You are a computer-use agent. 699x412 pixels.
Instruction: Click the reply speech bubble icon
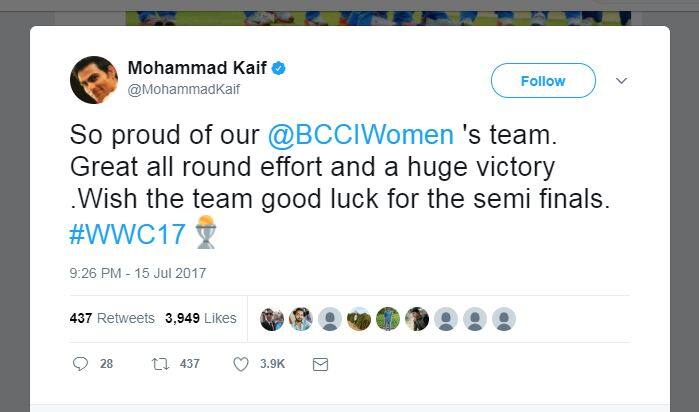coord(81,365)
